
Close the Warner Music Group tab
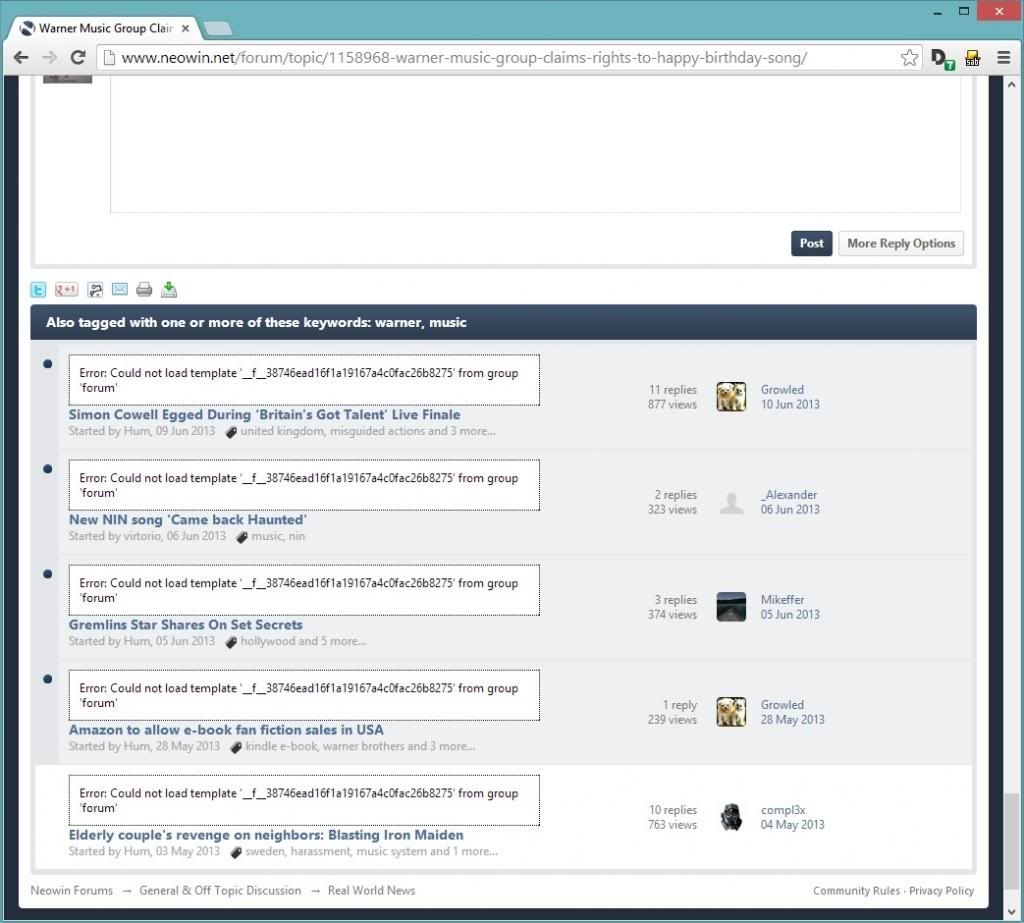coord(185,29)
